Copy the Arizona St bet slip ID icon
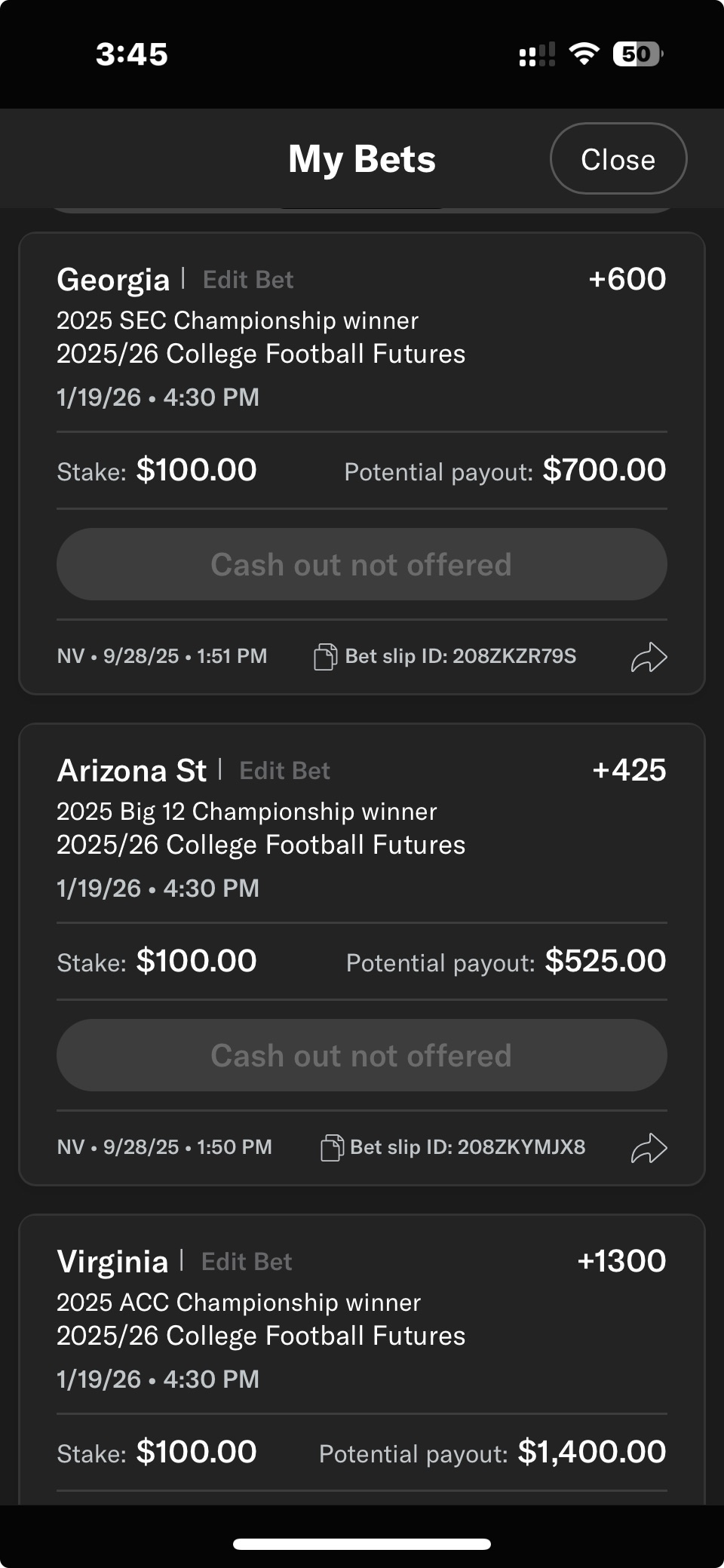Image resolution: width=724 pixels, height=1568 pixels. 332,1148
